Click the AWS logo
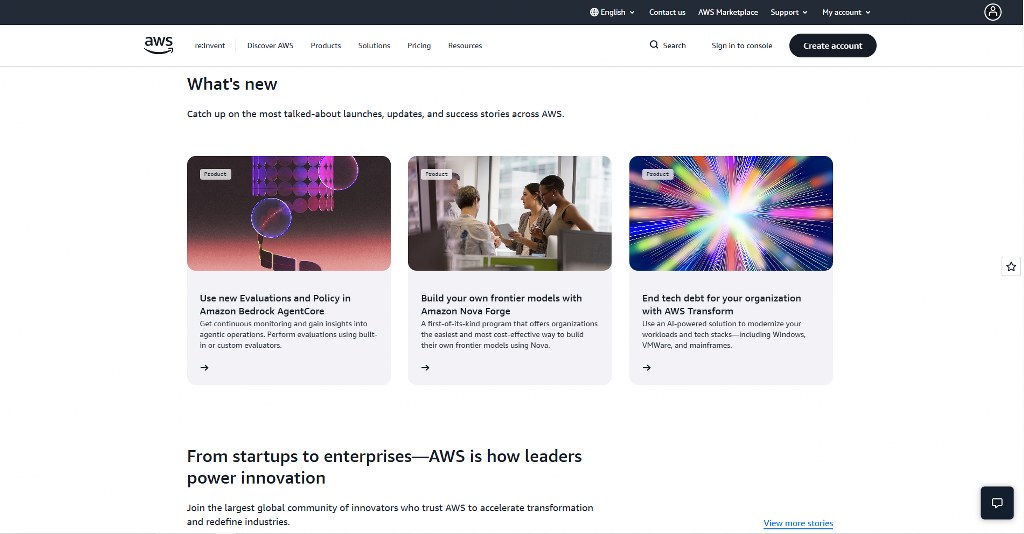1024x534 pixels. pos(158,45)
